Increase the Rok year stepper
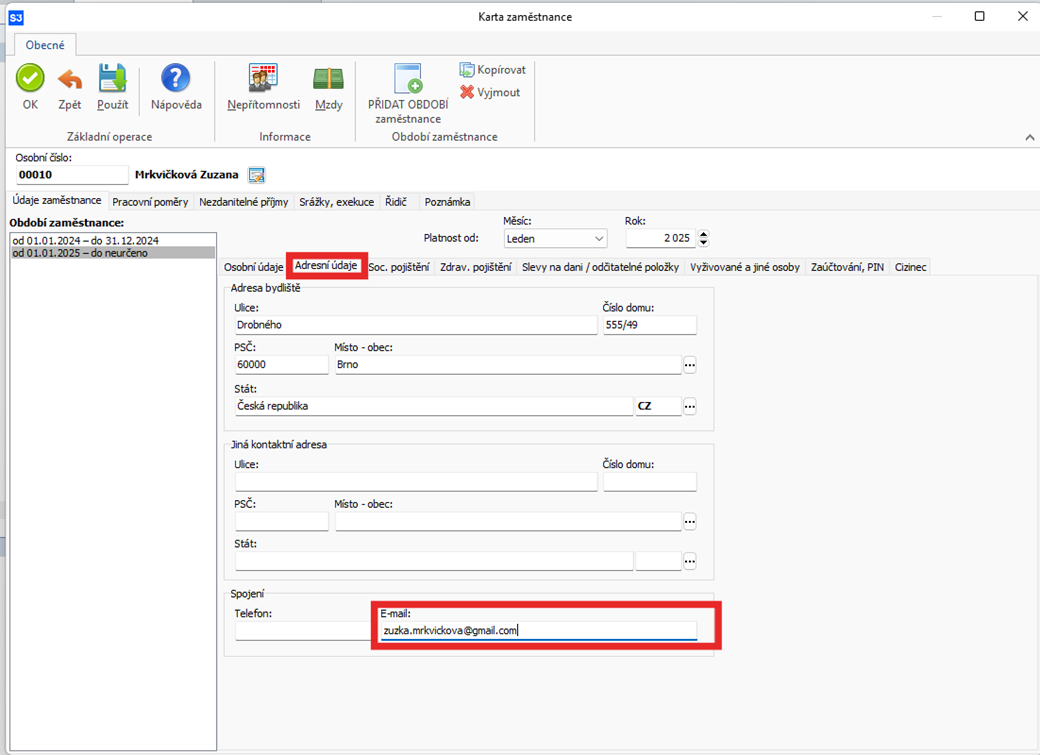Image resolution: width=1040 pixels, height=755 pixels. pos(704,235)
